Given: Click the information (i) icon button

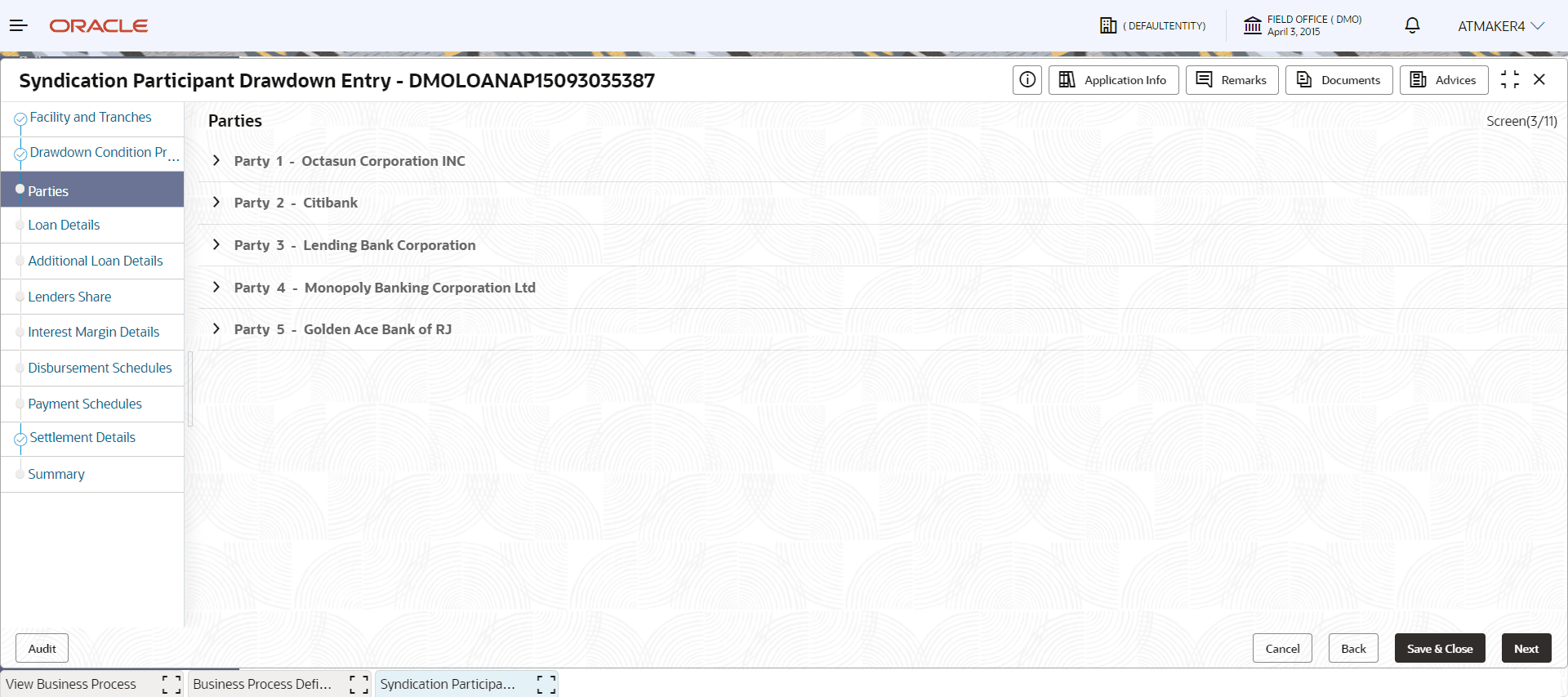Looking at the screenshot, I should [x=1027, y=80].
